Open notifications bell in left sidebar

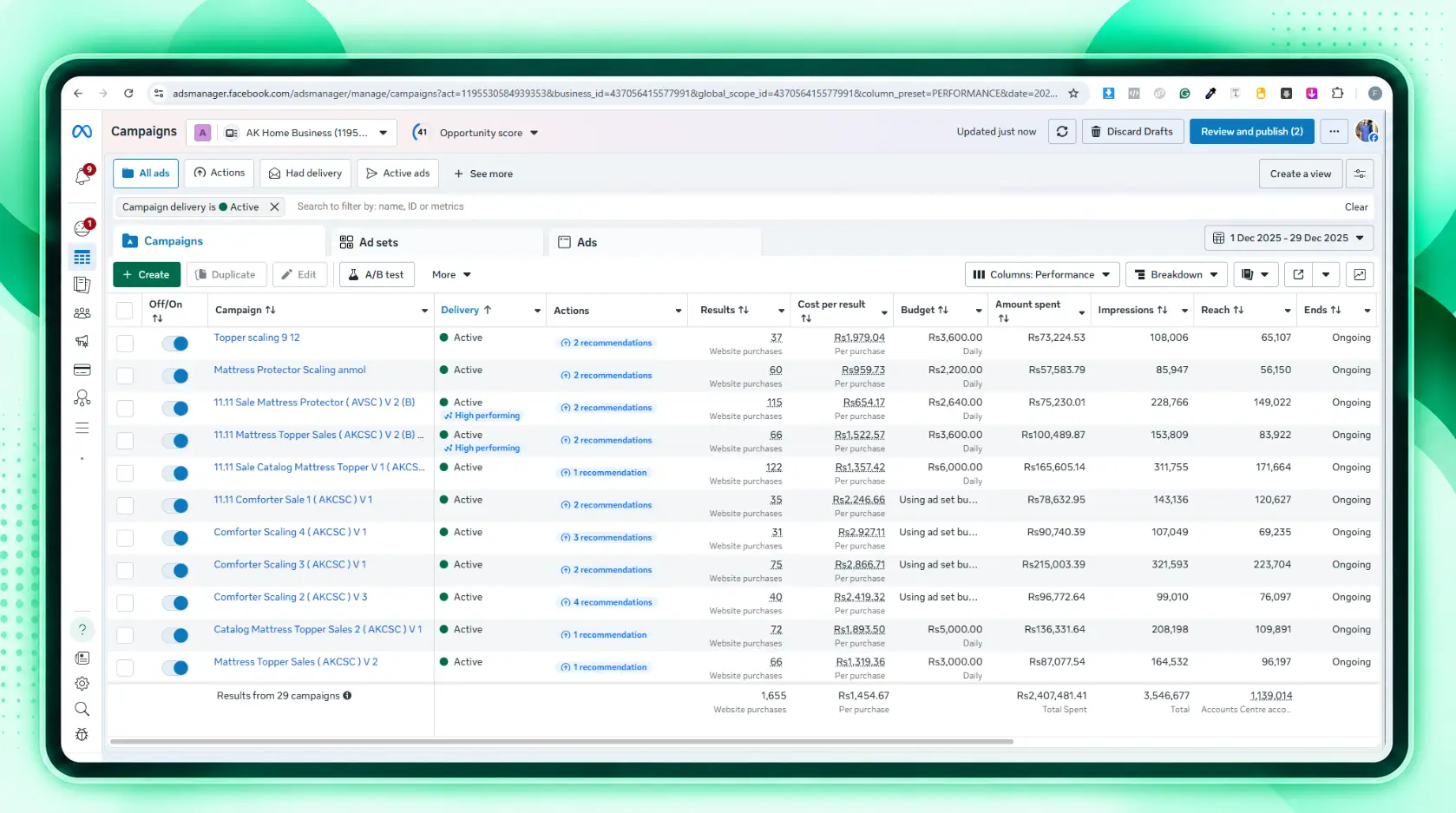tap(82, 176)
